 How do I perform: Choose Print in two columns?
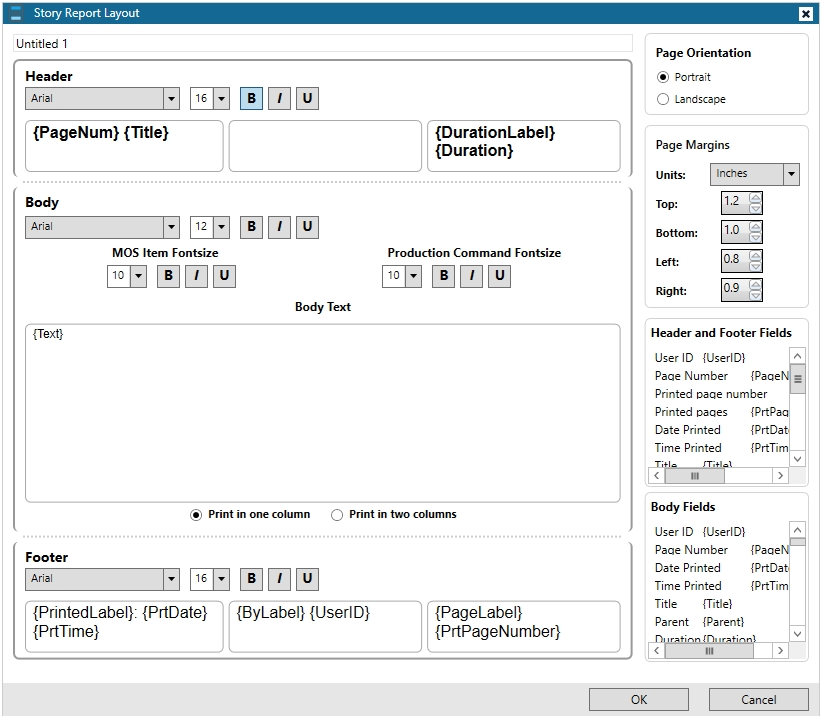coord(337,515)
